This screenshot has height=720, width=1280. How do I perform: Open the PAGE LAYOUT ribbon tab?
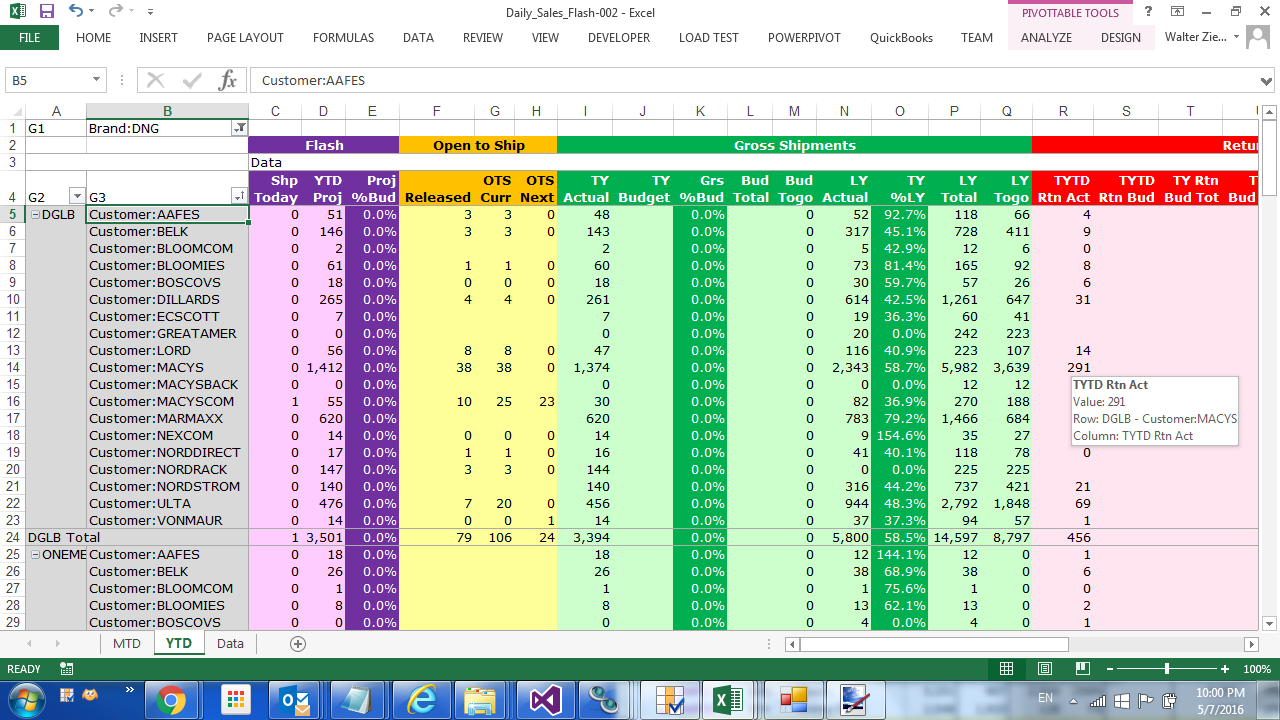coord(245,38)
